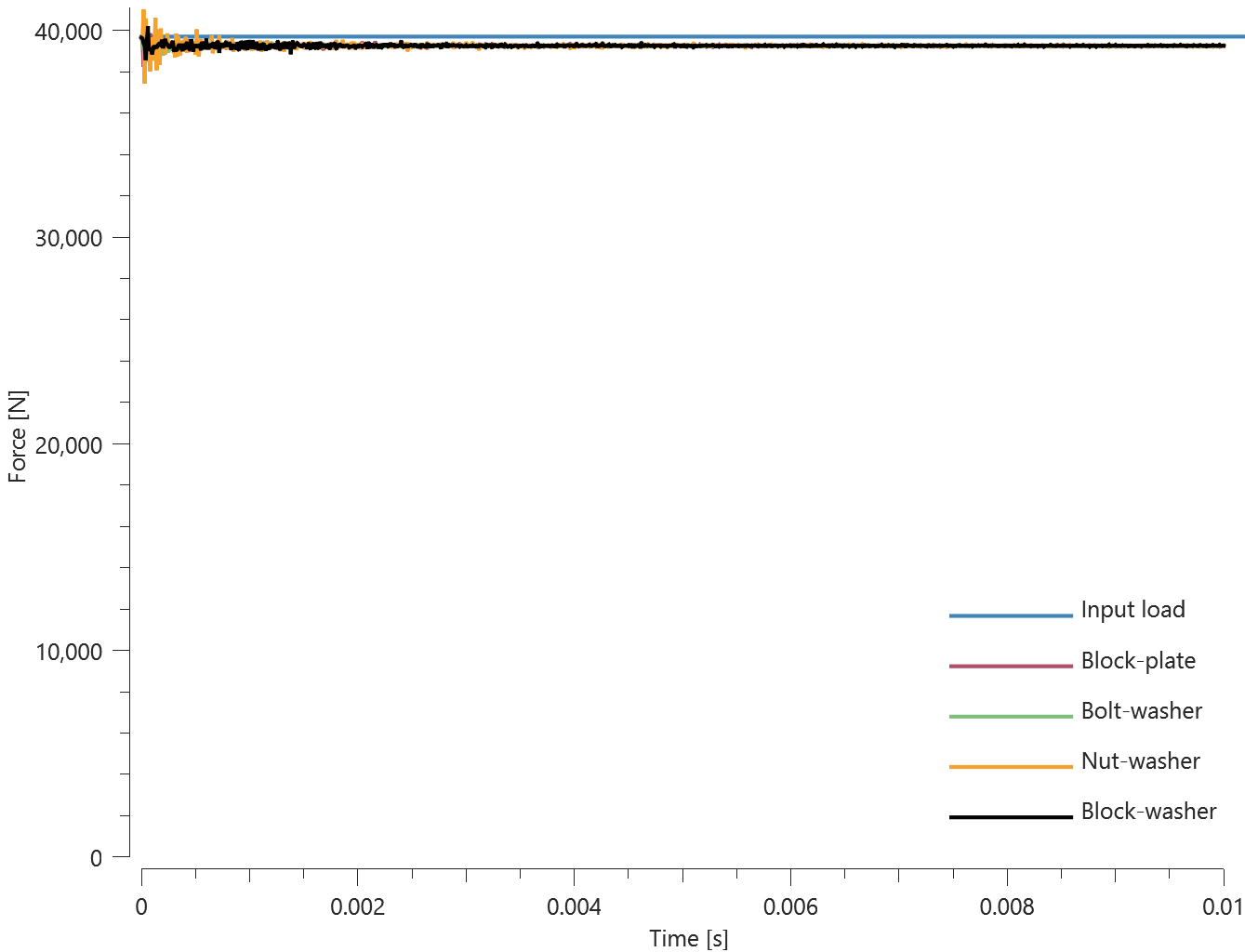Click the Input load legend label
Viewport: 1245px width, 952px height.
click(1132, 610)
